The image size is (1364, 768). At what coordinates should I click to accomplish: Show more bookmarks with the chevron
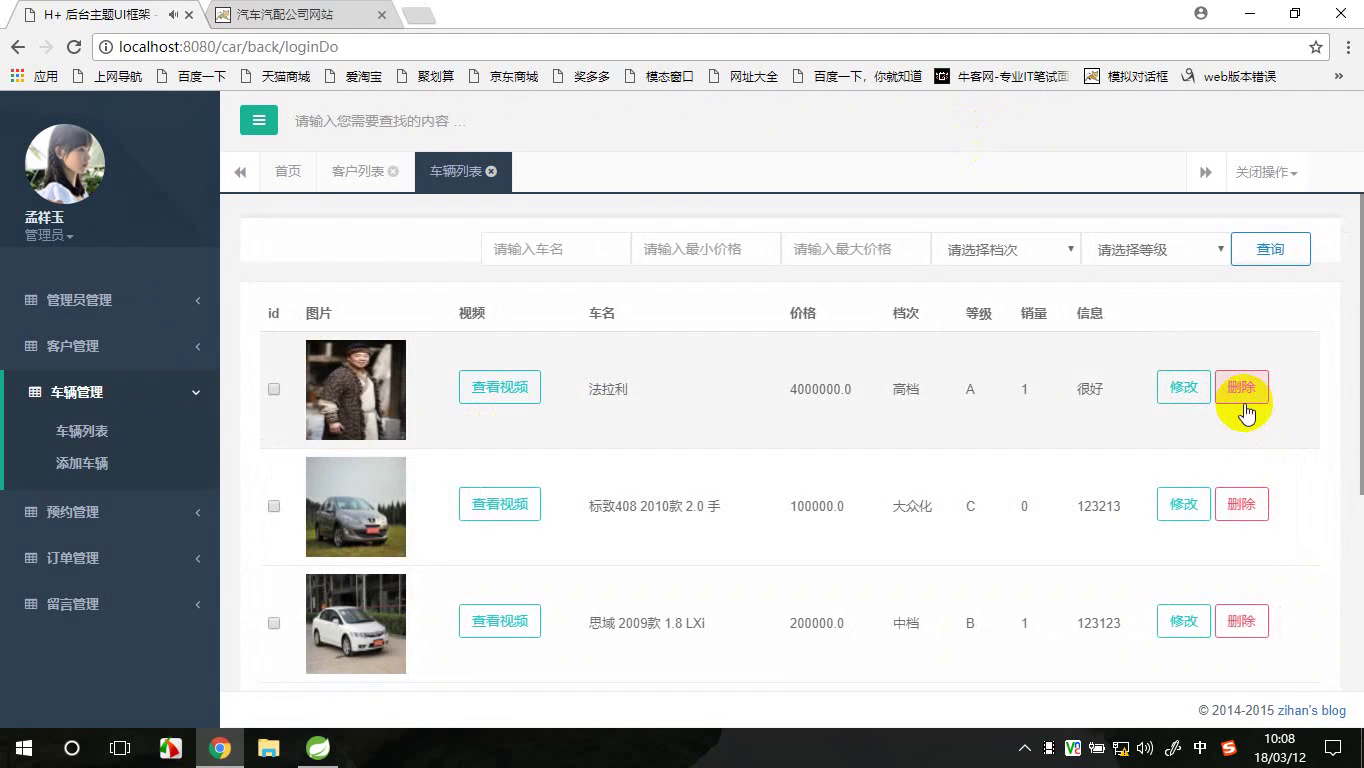coord(1339,76)
